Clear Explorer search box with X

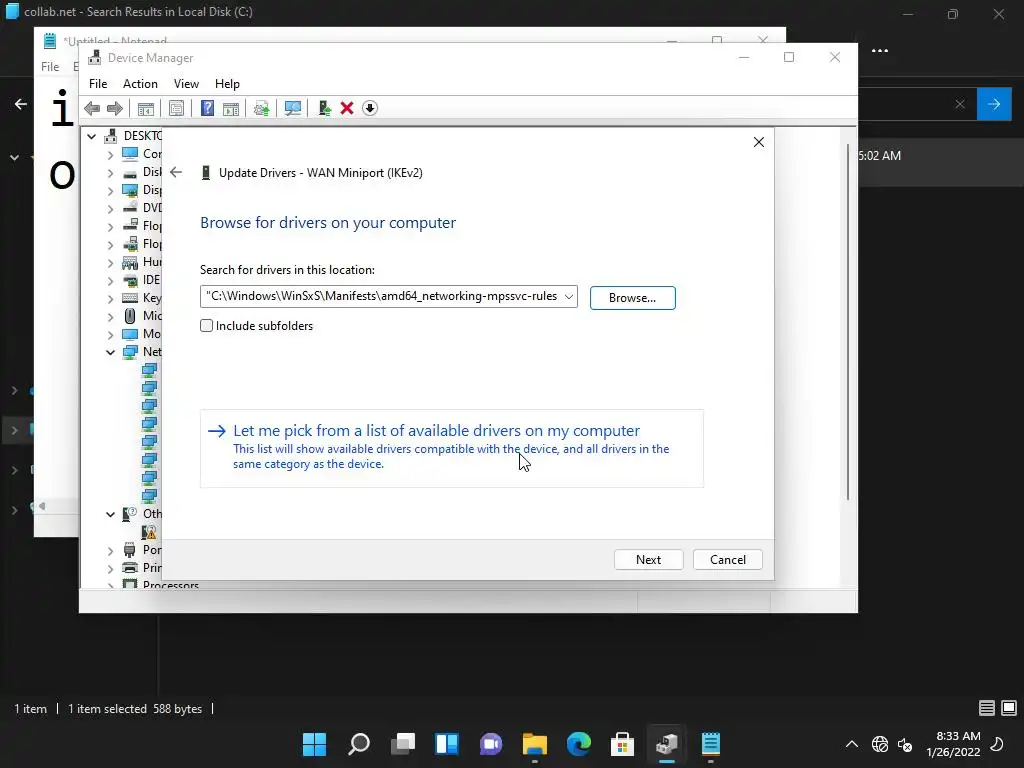click(959, 104)
